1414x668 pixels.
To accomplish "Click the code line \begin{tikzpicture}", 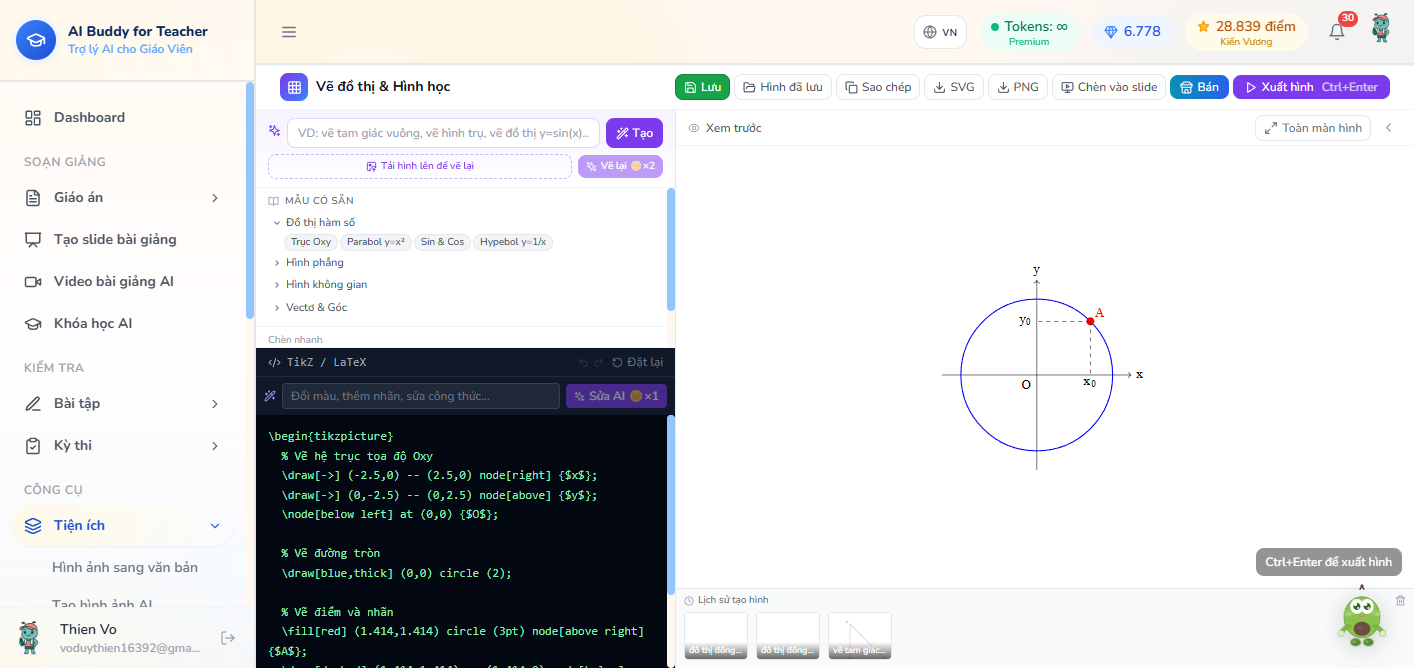I will 331,436.
